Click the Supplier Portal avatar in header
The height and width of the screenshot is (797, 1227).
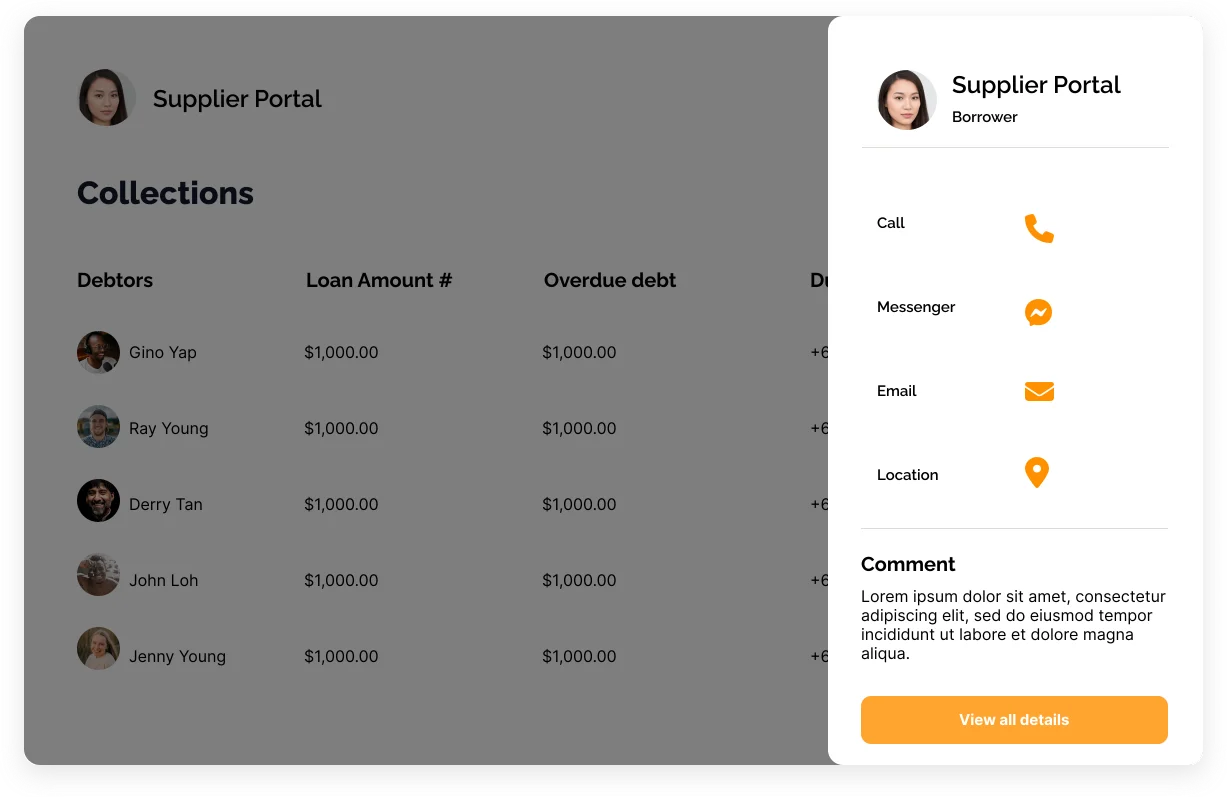point(106,98)
